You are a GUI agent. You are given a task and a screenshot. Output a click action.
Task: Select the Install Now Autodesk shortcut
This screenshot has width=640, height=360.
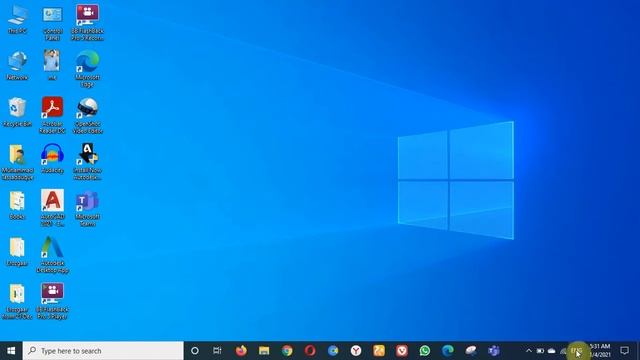point(87,162)
